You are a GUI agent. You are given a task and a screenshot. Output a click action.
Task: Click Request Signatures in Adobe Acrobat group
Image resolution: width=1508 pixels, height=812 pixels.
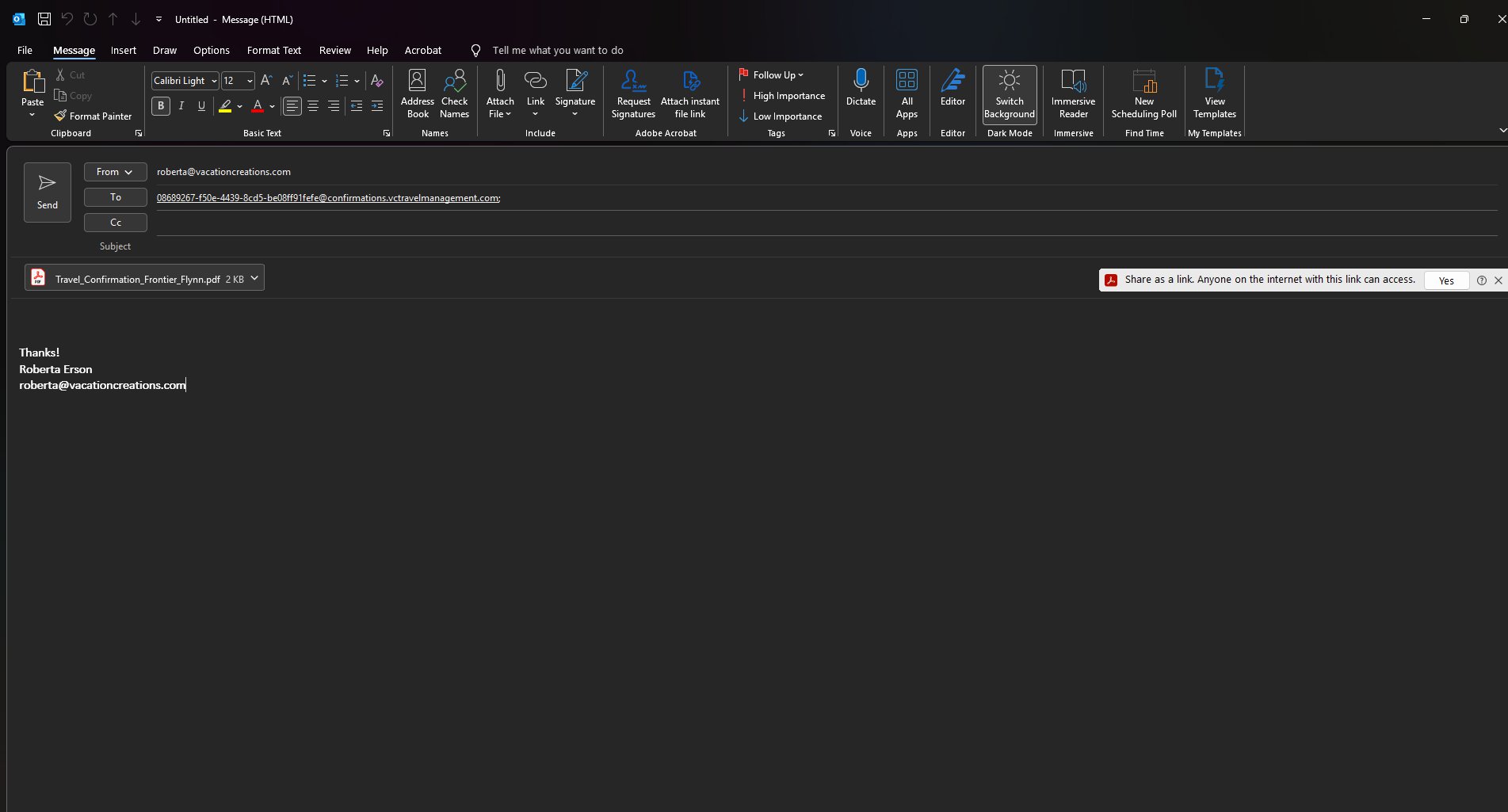coord(633,93)
